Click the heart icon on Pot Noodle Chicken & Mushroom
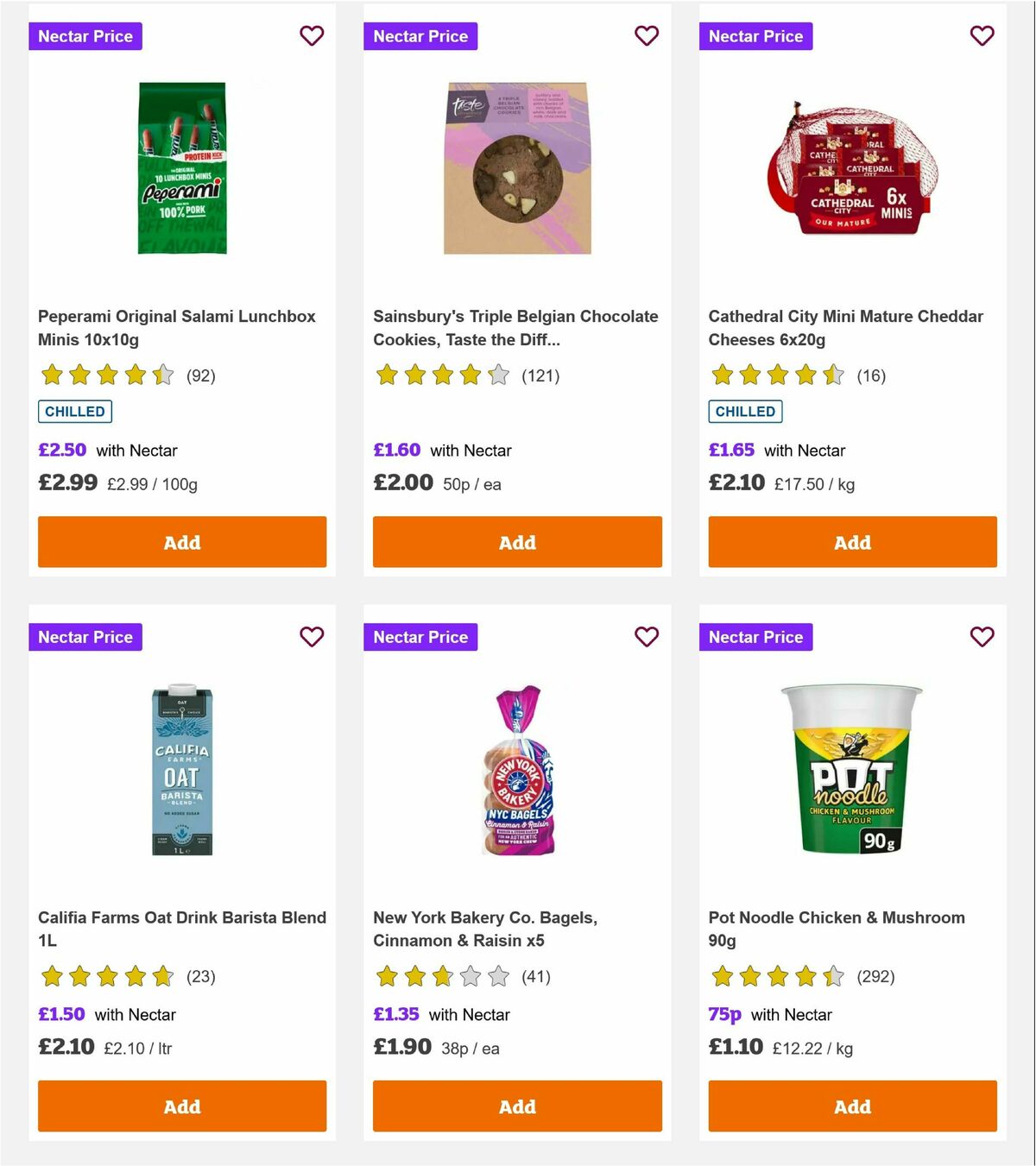 (982, 637)
